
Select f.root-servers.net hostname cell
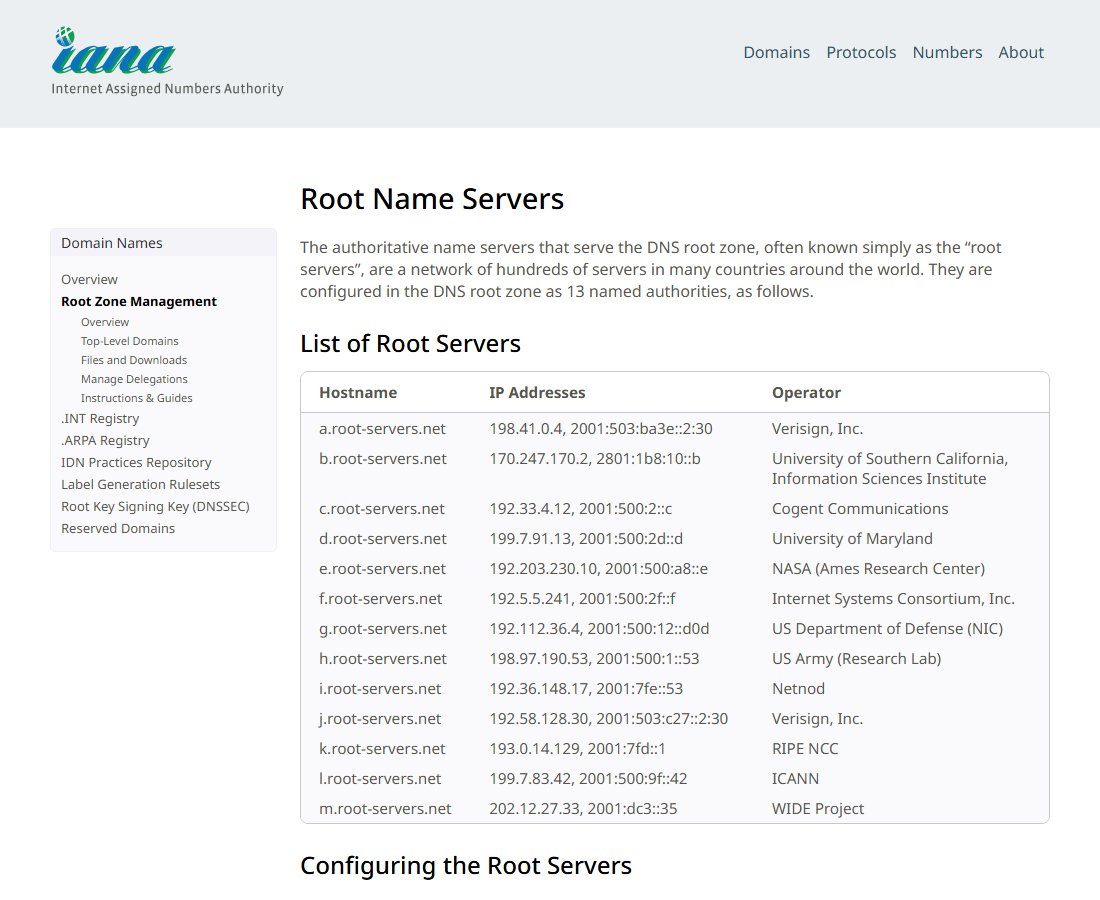click(x=381, y=599)
